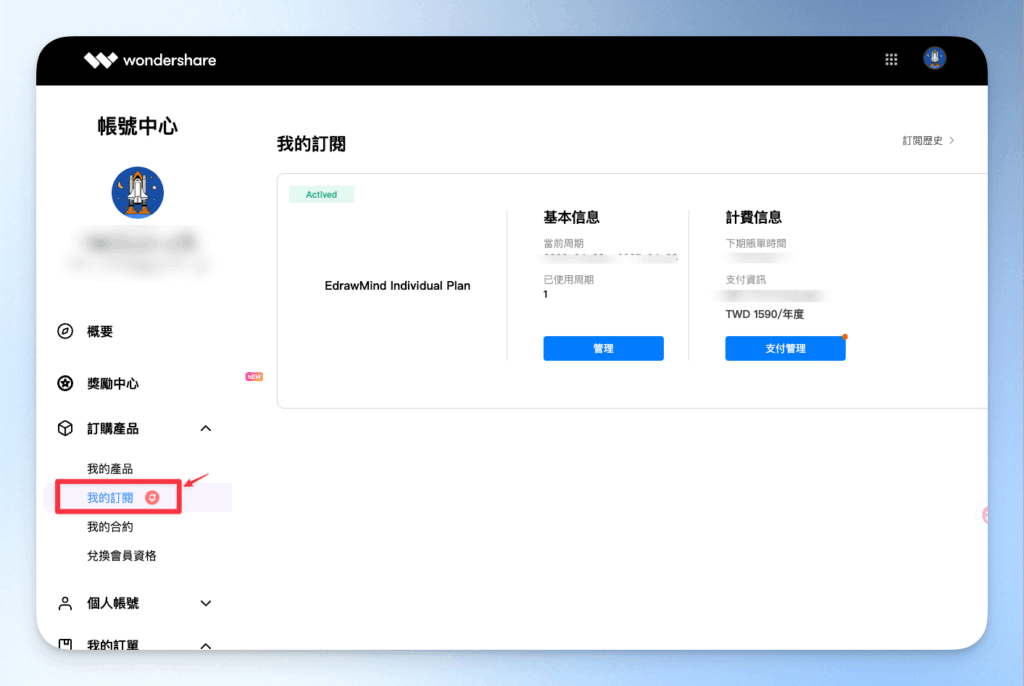Open 我的合約 submenu item
This screenshot has width=1024, height=686.
110,527
